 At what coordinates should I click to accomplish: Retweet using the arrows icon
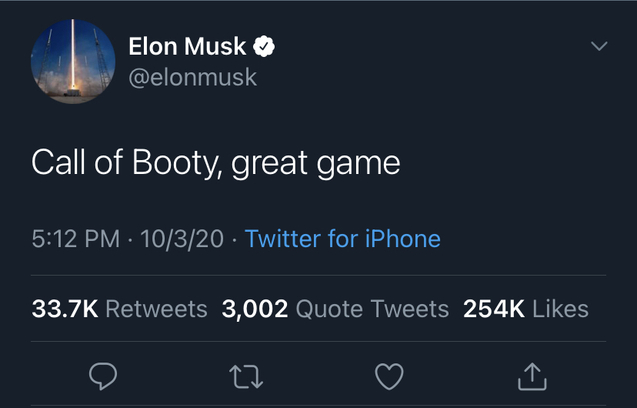(245, 375)
